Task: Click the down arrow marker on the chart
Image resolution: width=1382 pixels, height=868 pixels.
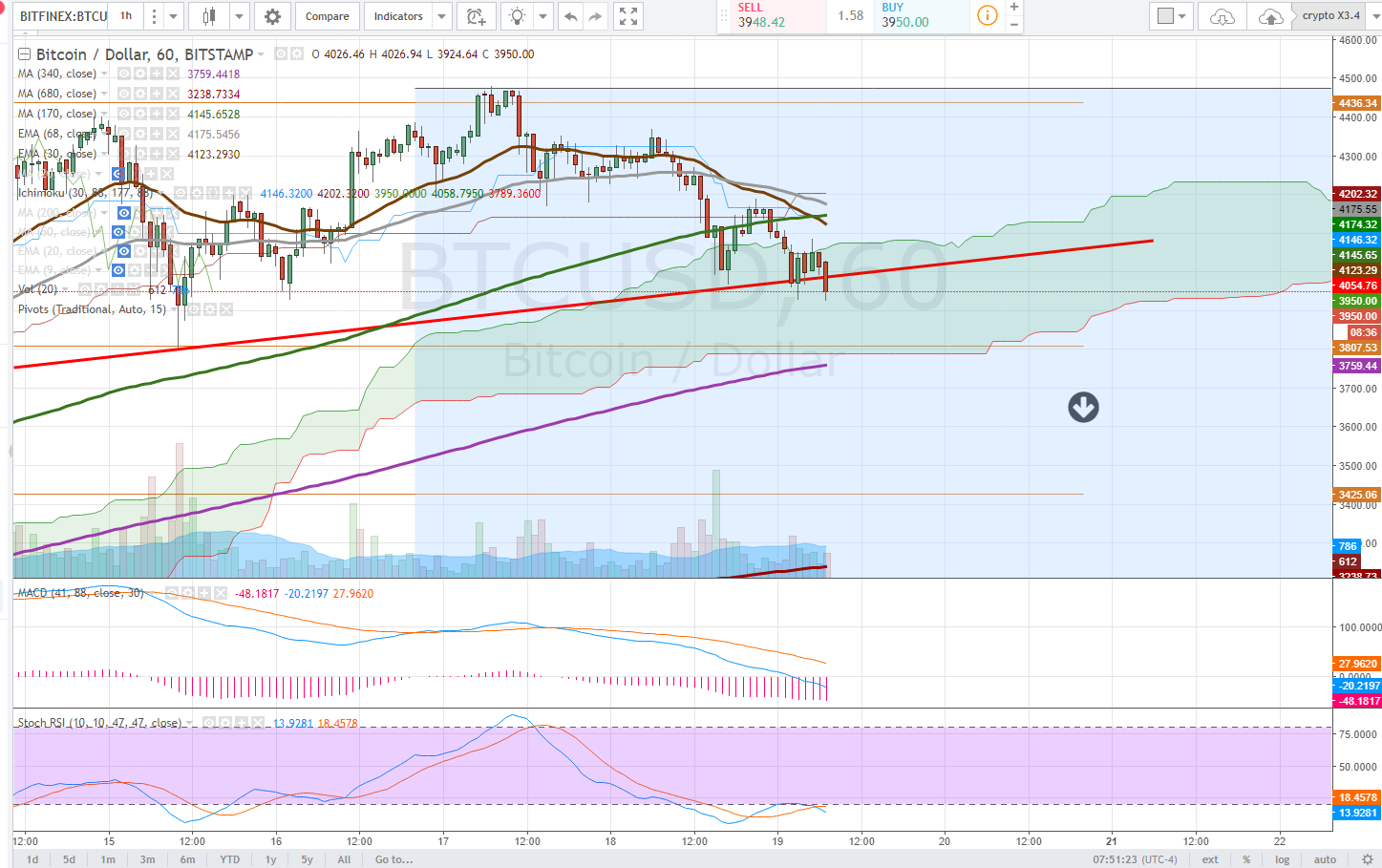Action: [x=1083, y=408]
